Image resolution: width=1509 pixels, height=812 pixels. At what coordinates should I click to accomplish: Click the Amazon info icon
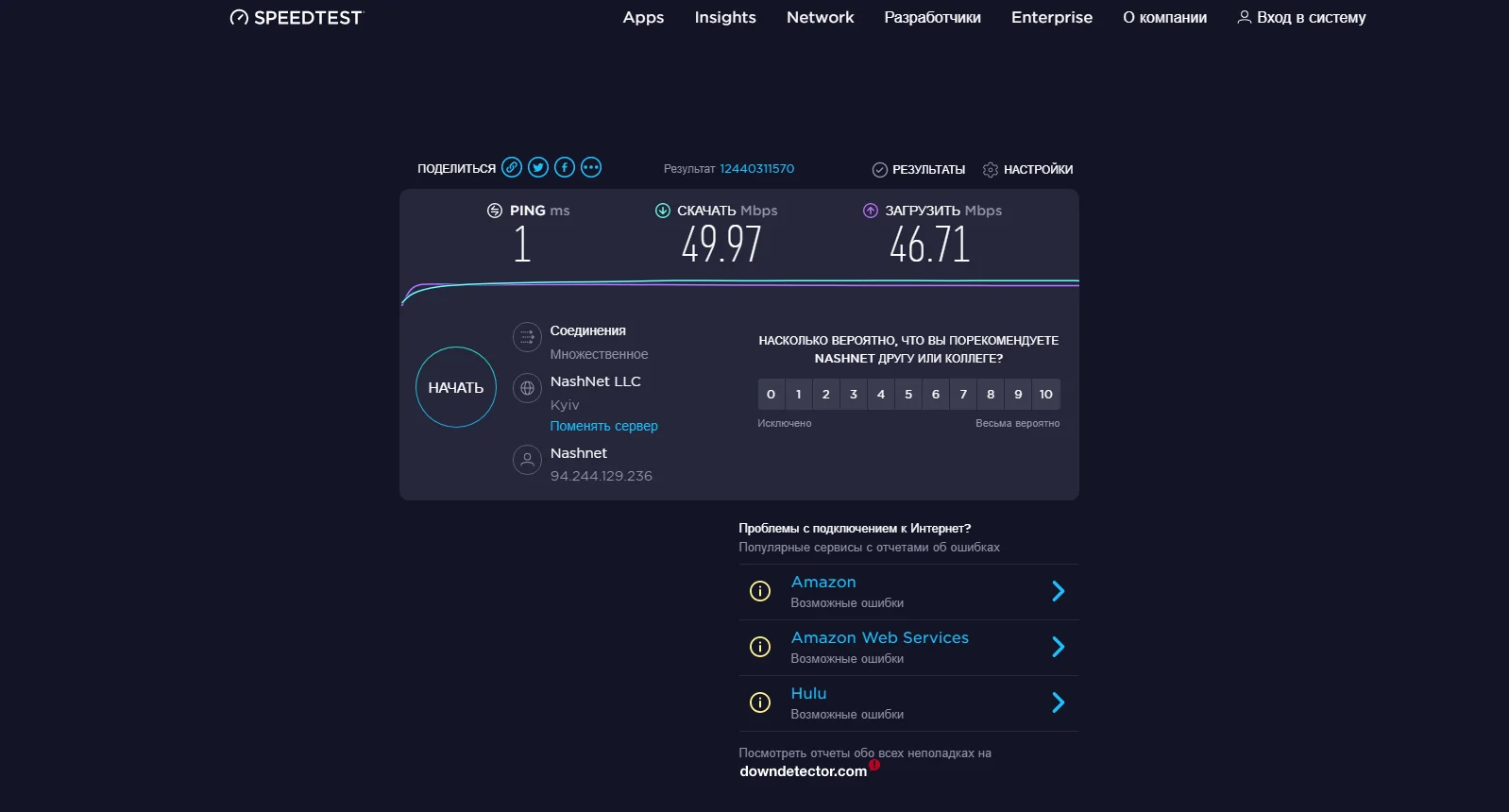[x=760, y=591]
